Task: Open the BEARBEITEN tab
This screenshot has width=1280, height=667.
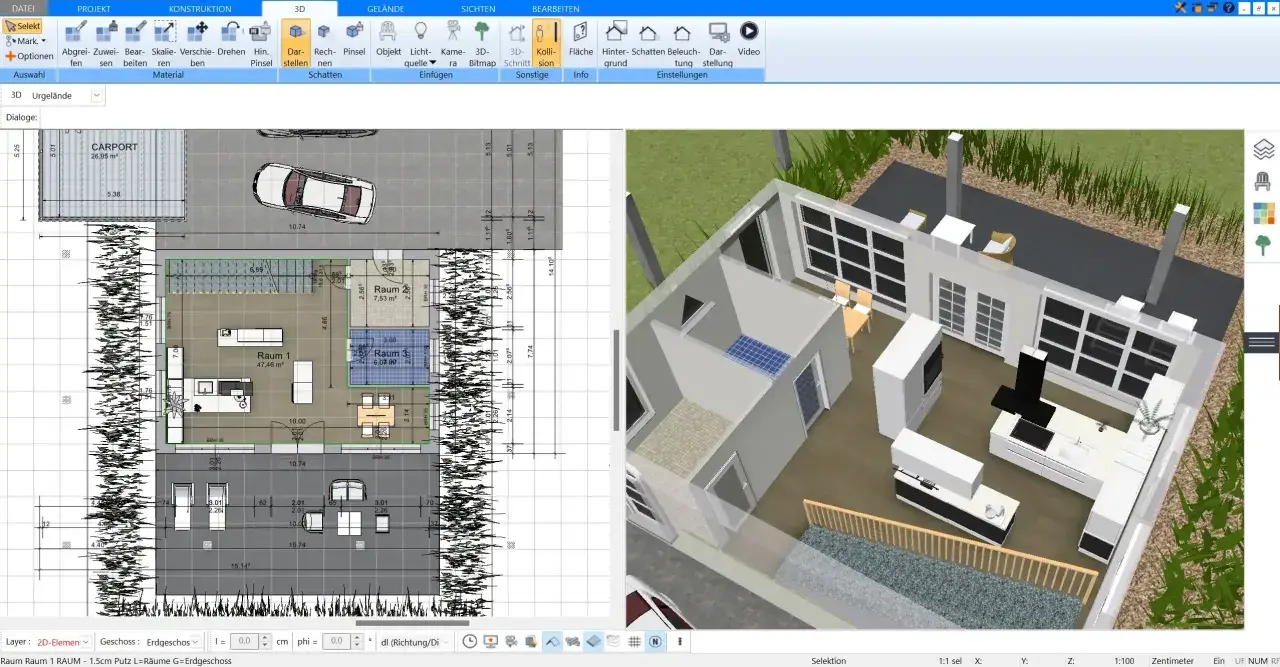Action: point(556,8)
